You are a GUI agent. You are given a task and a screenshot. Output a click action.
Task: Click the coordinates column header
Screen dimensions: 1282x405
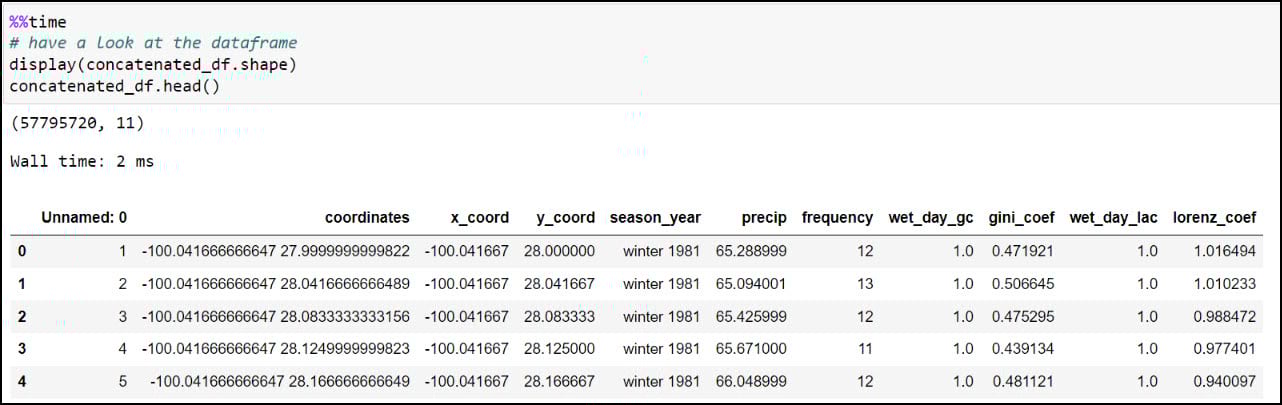367,217
